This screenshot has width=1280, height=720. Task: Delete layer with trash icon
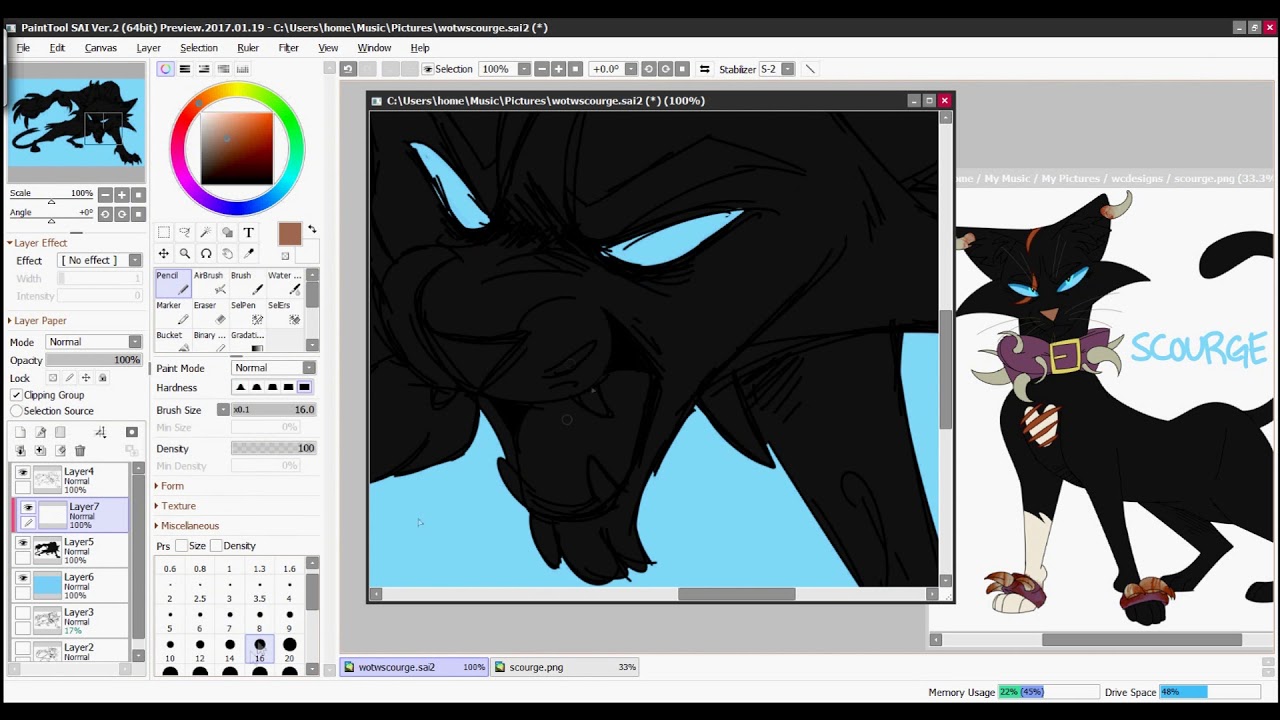click(x=80, y=451)
